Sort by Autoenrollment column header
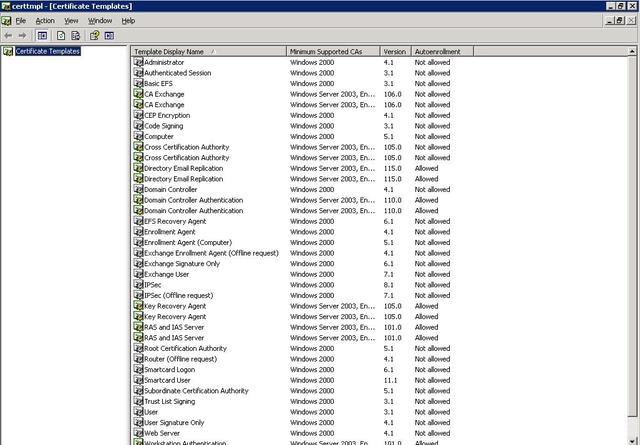640x445 pixels. click(x=442, y=51)
